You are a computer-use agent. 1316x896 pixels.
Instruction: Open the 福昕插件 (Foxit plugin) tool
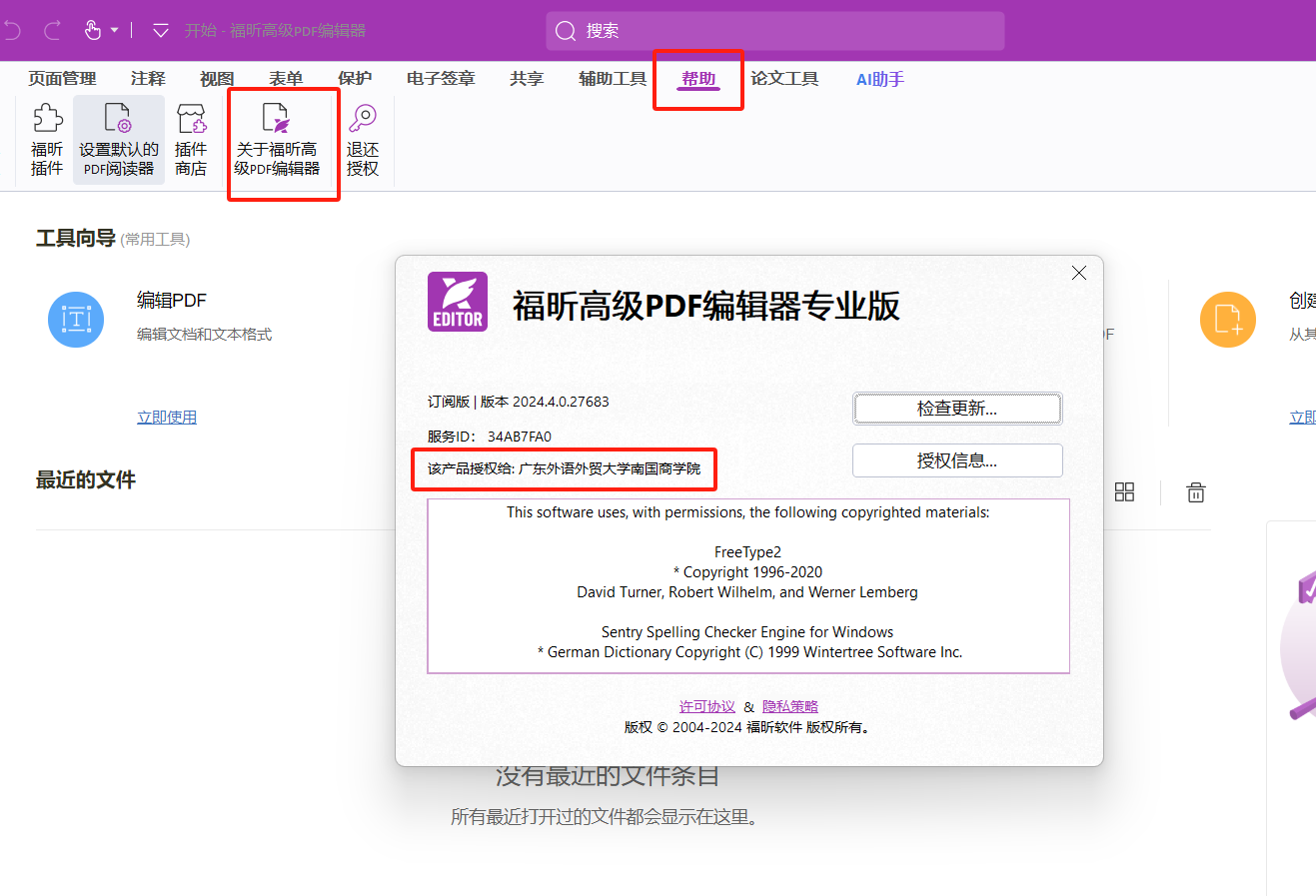click(46, 137)
